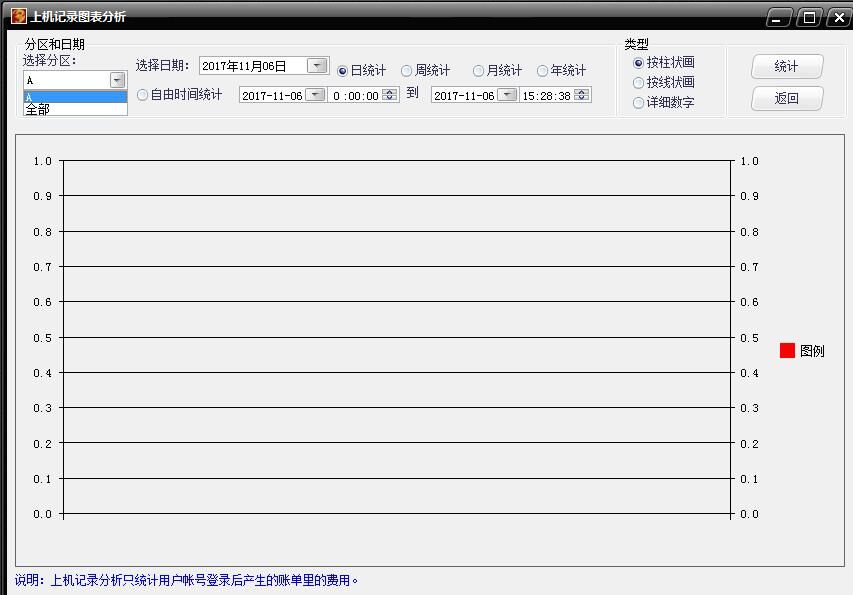Open the 选择分区 dropdown arrow
The height and width of the screenshot is (595, 853).
coord(117,80)
